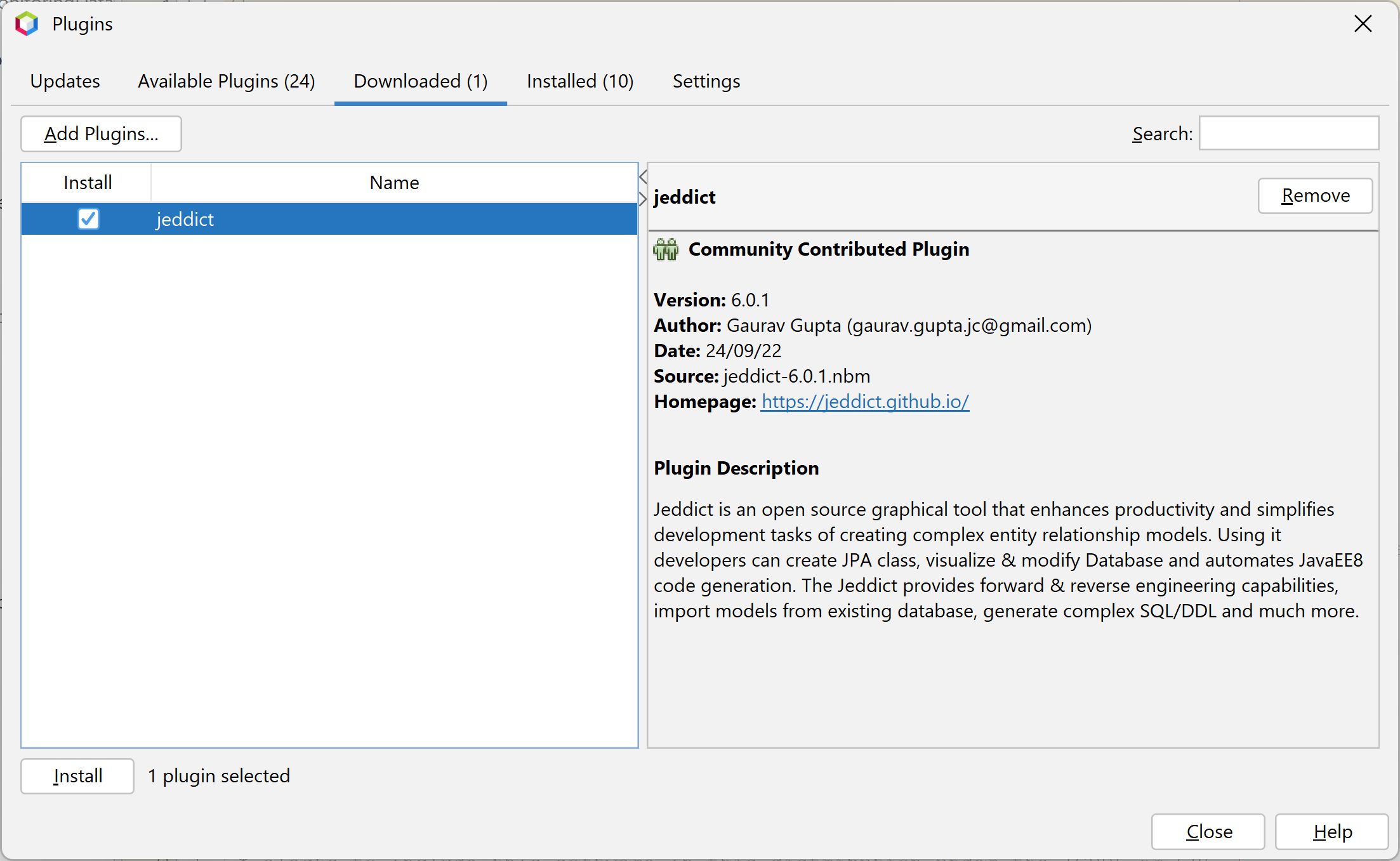This screenshot has width=1400, height=861.
Task: Expand the list pane with right arrow
Action: 643,199
